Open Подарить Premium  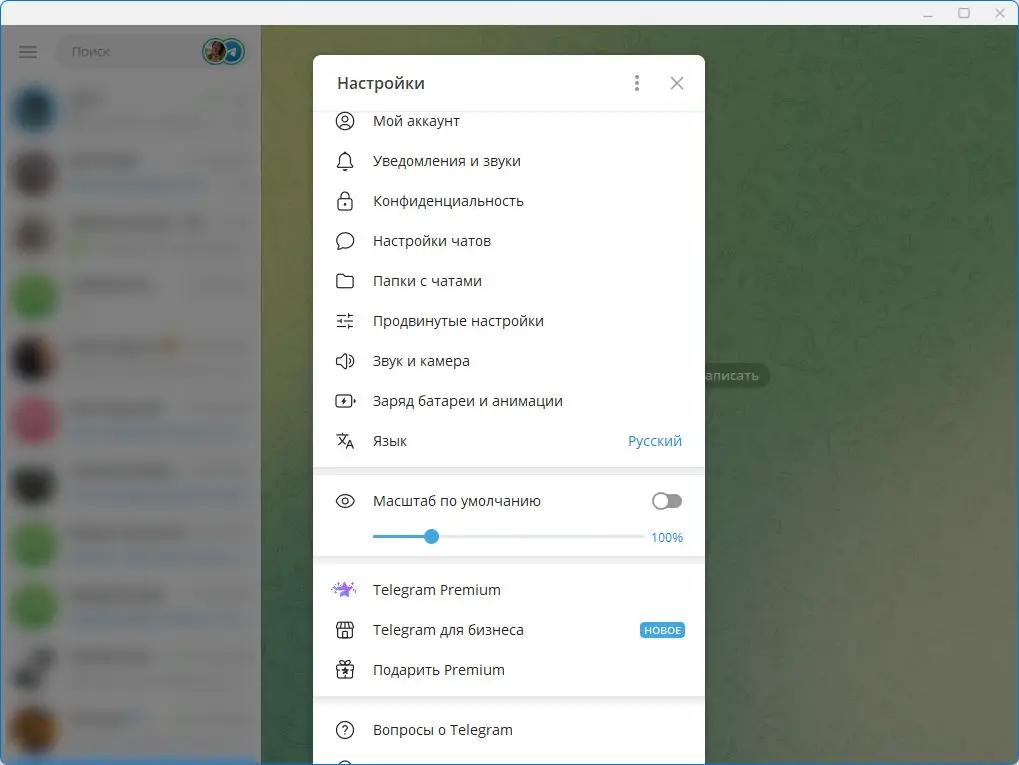pyautogui.click(x=509, y=669)
